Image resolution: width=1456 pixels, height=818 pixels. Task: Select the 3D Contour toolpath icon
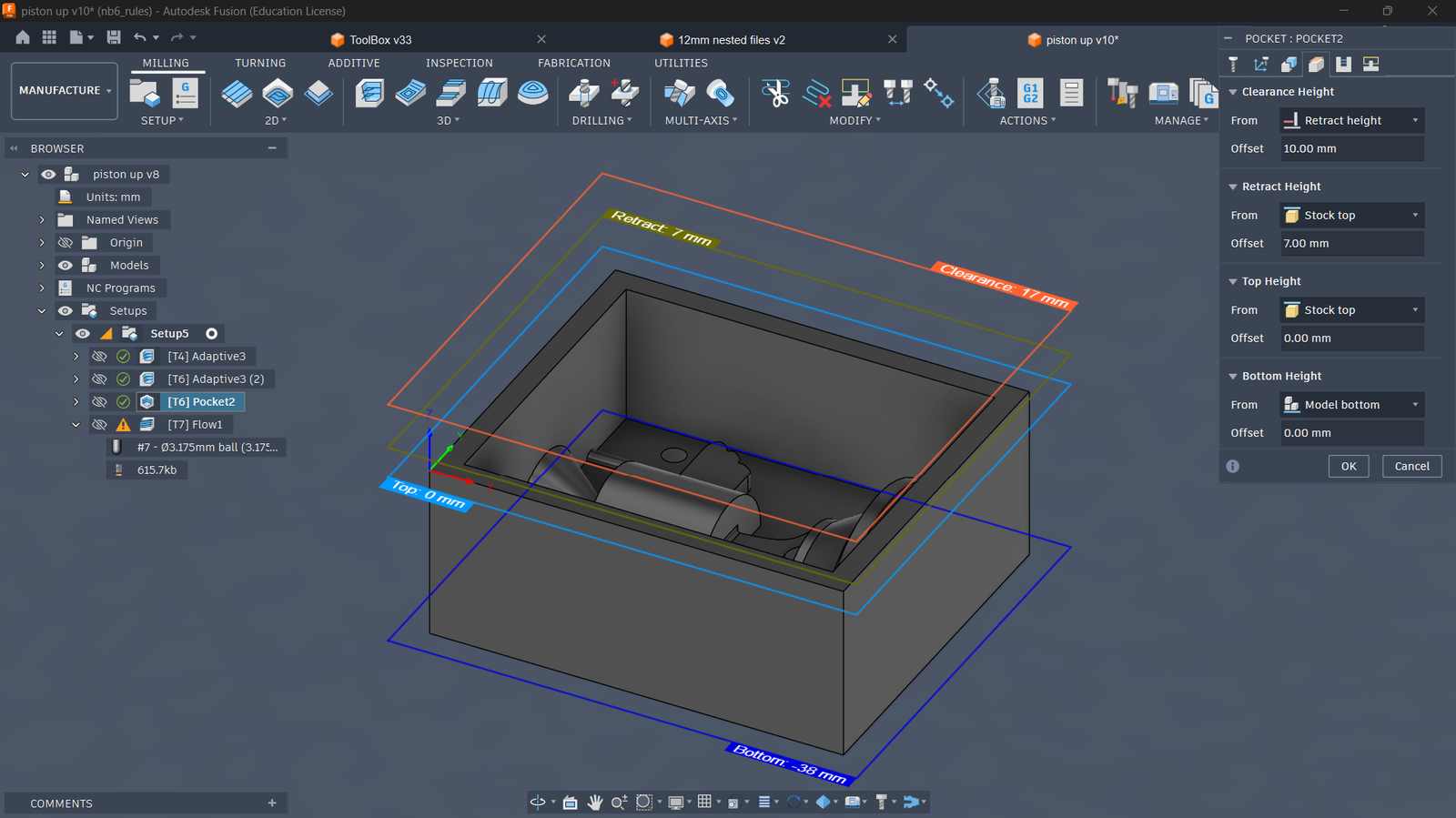[492, 93]
